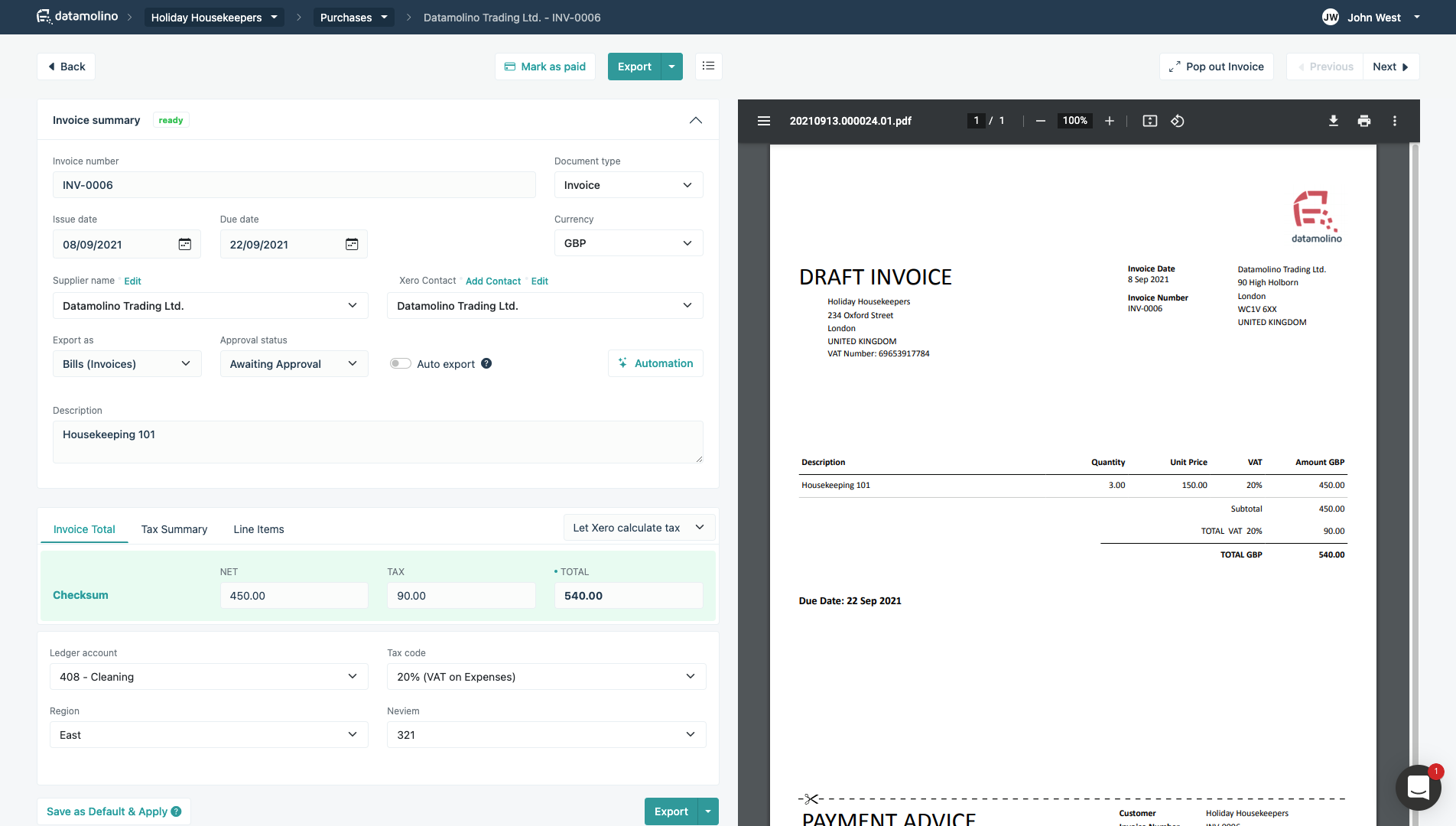This screenshot has height=826, width=1456.
Task: Click the Add Contact link
Action: tap(493, 281)
